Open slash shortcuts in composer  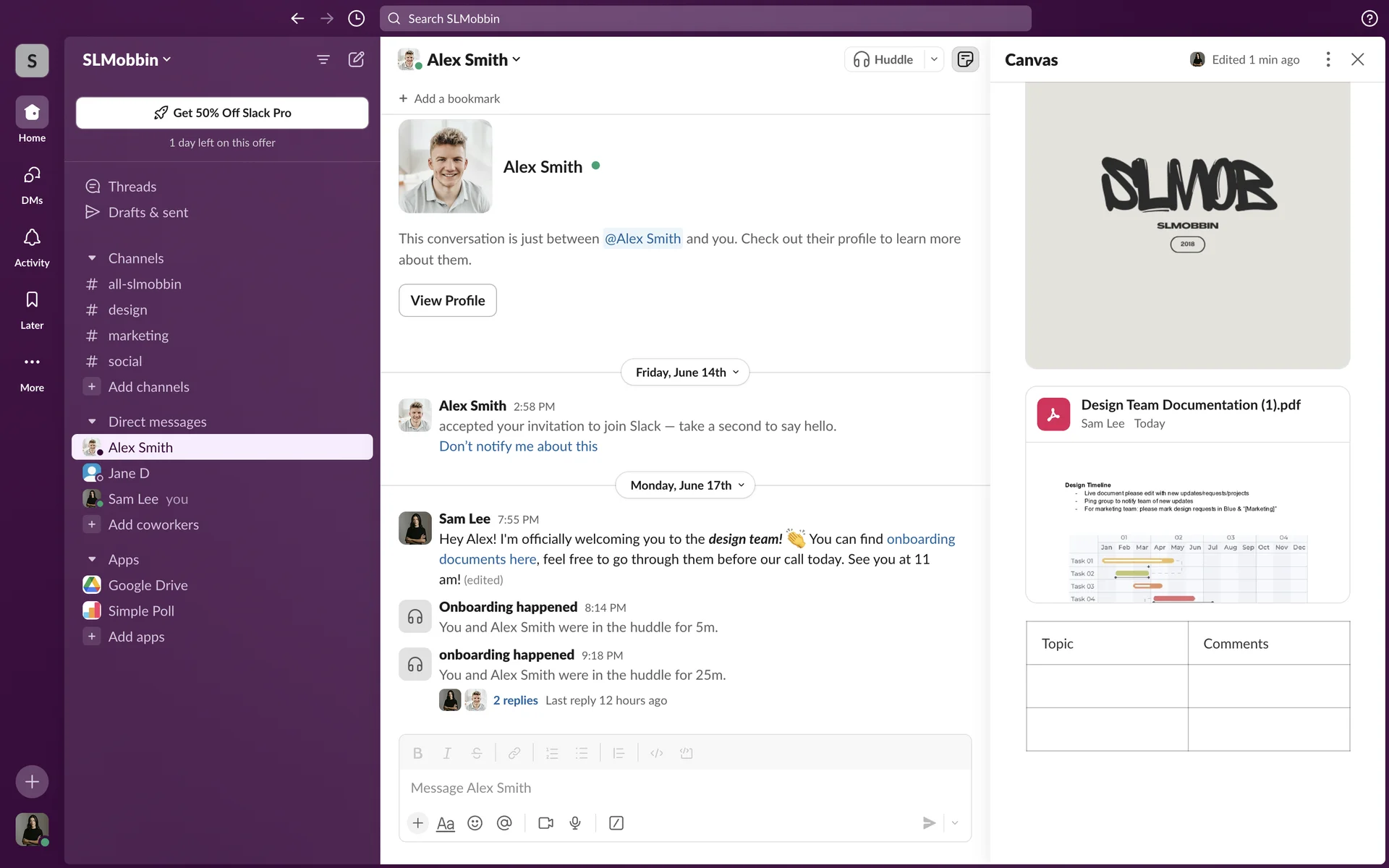[616, 823]
